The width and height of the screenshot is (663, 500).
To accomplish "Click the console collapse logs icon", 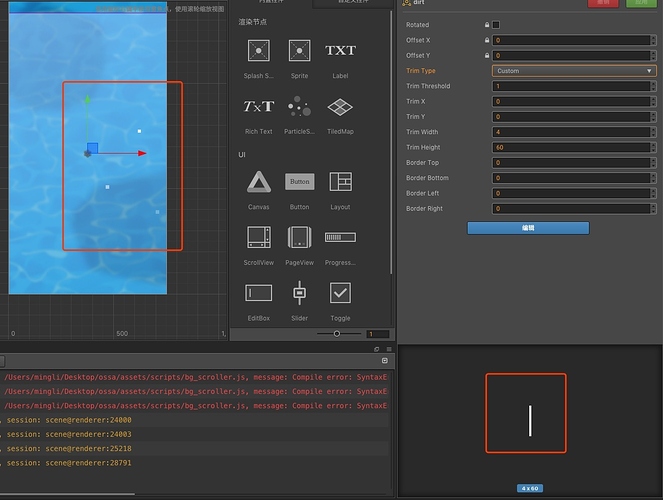I will (385, 361).
